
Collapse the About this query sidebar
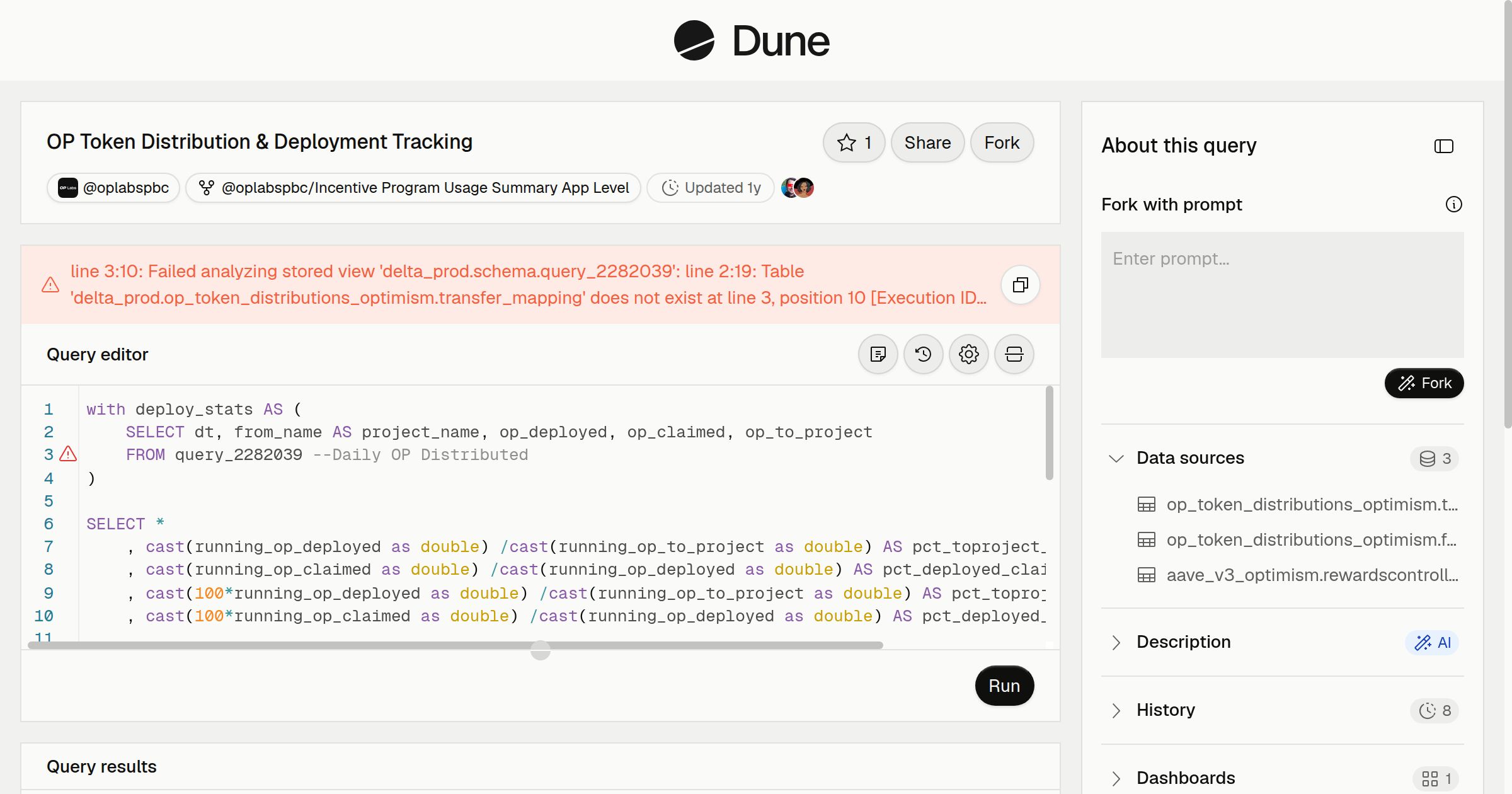(x=1443, y=146)
